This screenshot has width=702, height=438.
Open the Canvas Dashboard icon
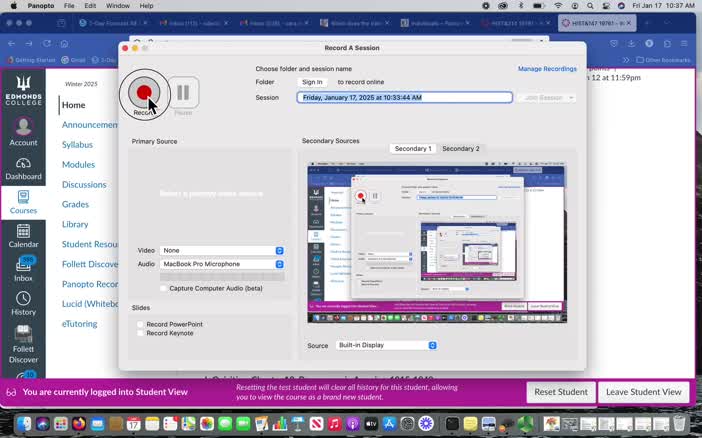point(23,165)
